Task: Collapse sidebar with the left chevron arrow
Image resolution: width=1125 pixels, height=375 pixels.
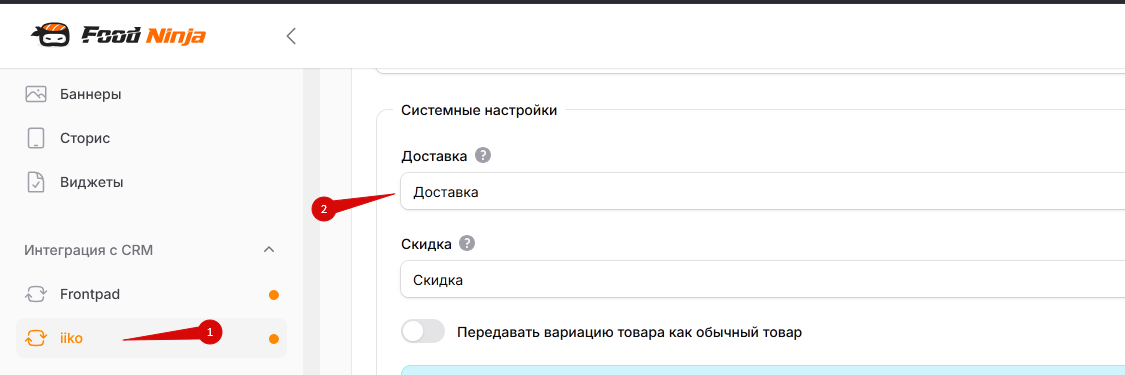Action: coord(291,36)
